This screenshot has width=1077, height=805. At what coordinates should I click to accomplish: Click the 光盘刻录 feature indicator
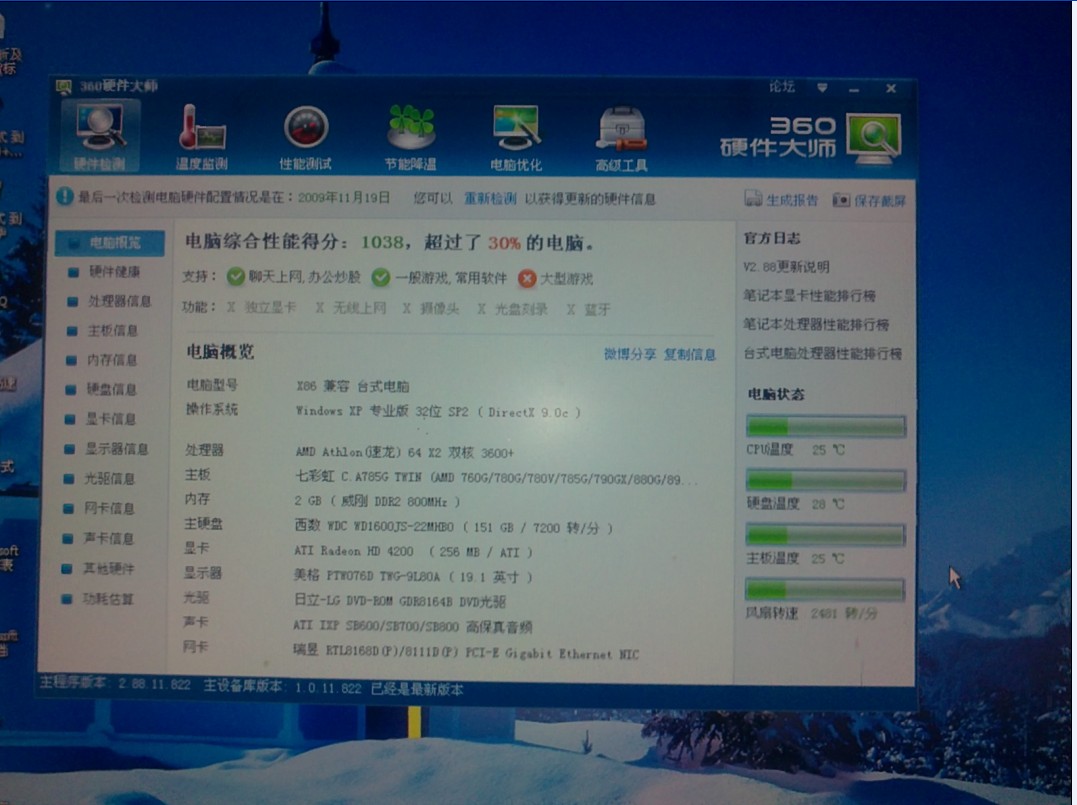tap(513, 308)
